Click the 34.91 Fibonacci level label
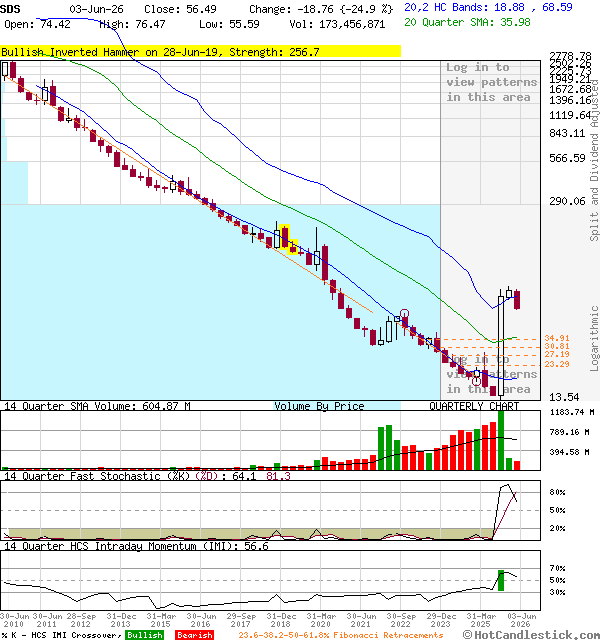This screenshot has height=640, width=600. coord(556,338)
